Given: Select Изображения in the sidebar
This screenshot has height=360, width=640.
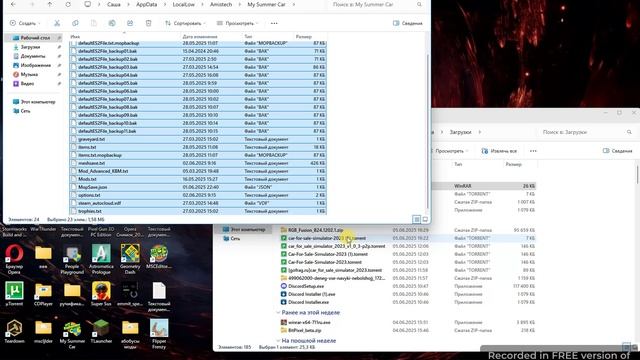Looking at the screenshot, I should 35,65.
